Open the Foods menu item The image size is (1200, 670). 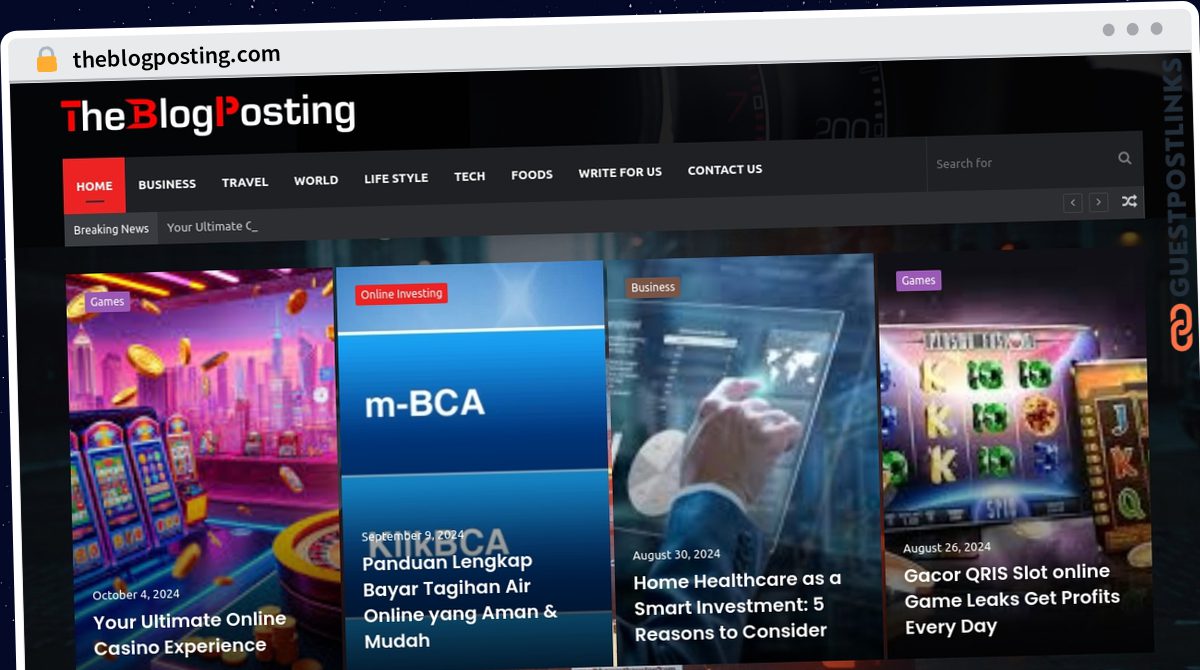coord(532,174)
